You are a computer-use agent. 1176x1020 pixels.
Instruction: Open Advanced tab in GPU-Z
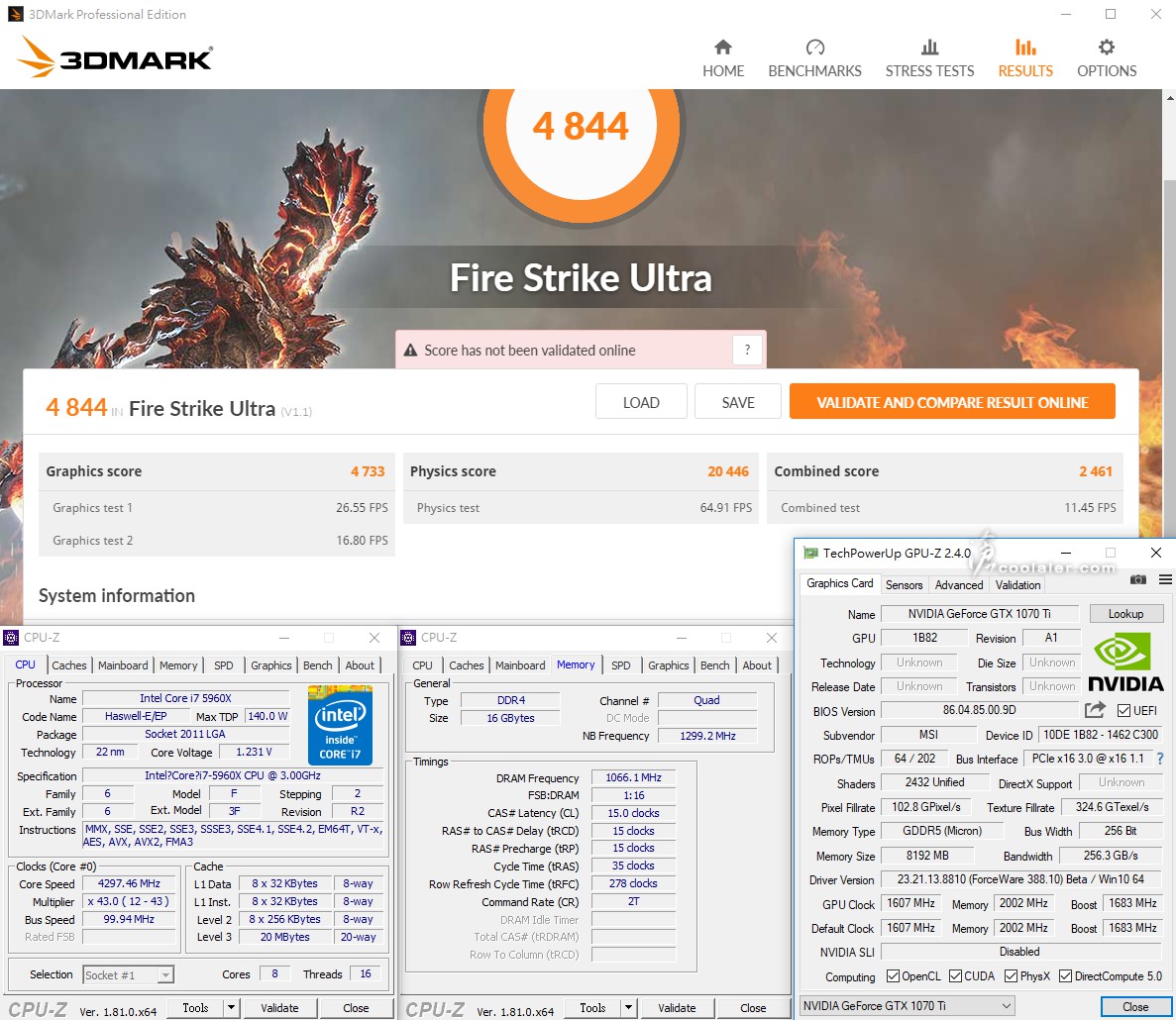(x=958, y=584)
